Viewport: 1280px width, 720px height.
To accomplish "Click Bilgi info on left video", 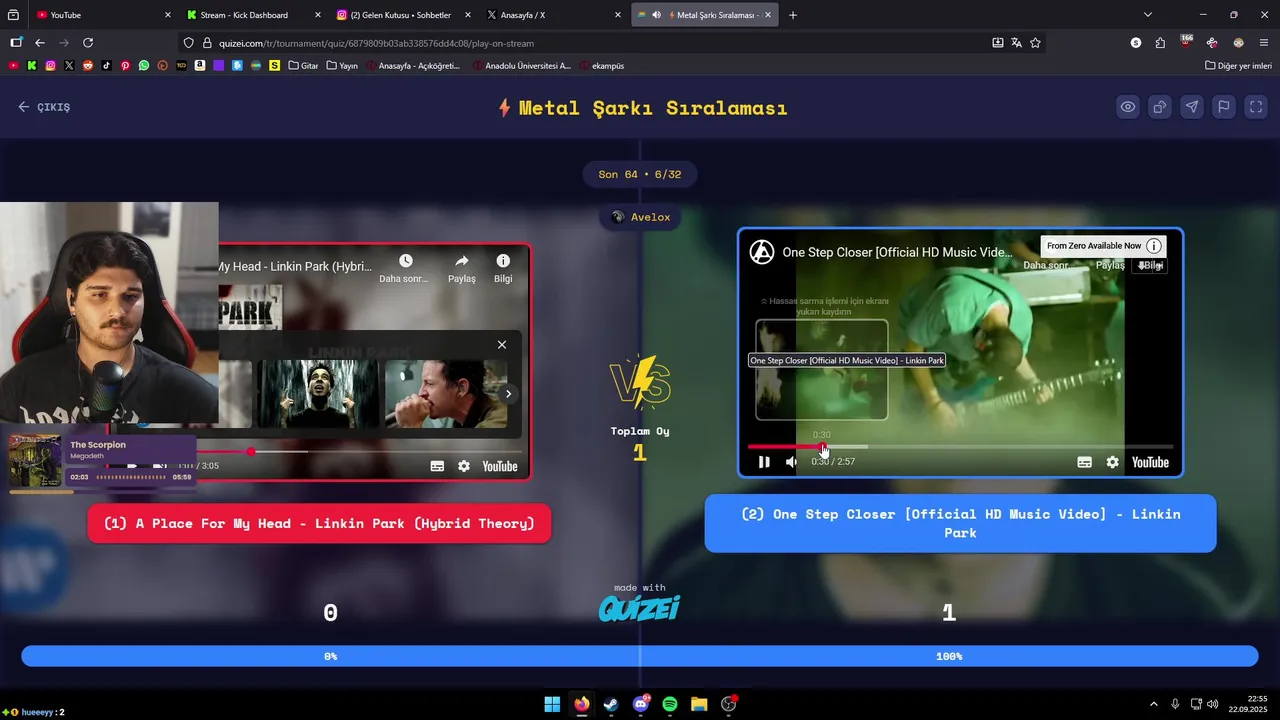I will (x=503, y=269).
